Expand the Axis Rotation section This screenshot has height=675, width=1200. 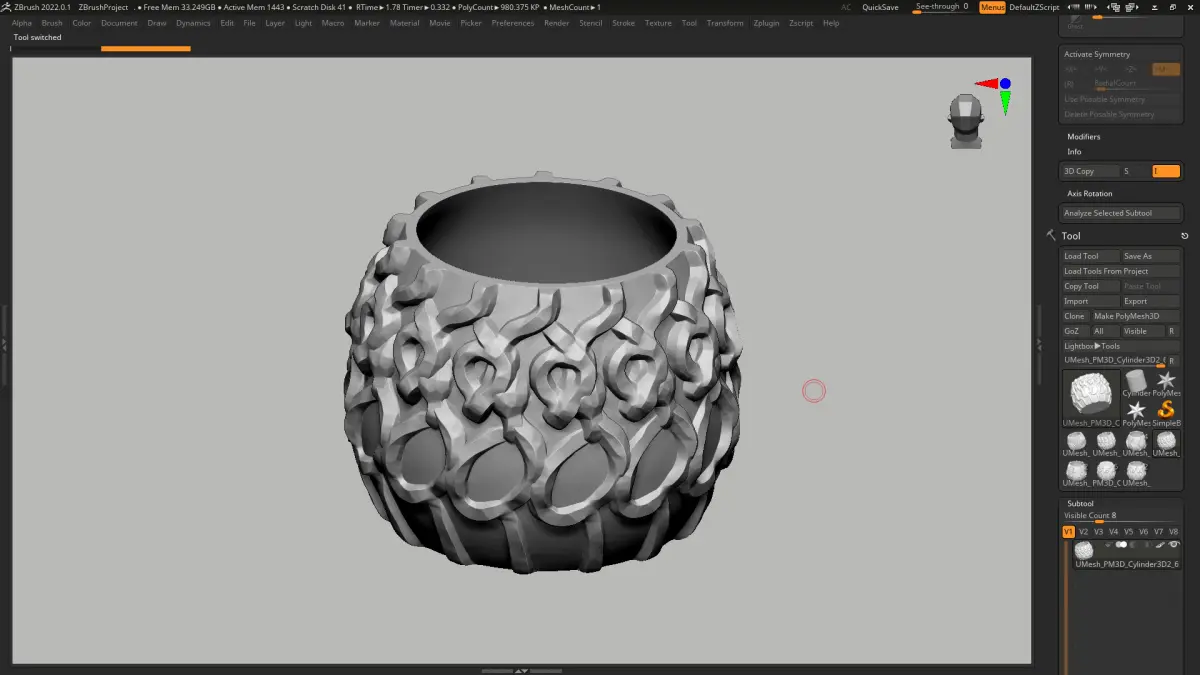coord(1089,193)
